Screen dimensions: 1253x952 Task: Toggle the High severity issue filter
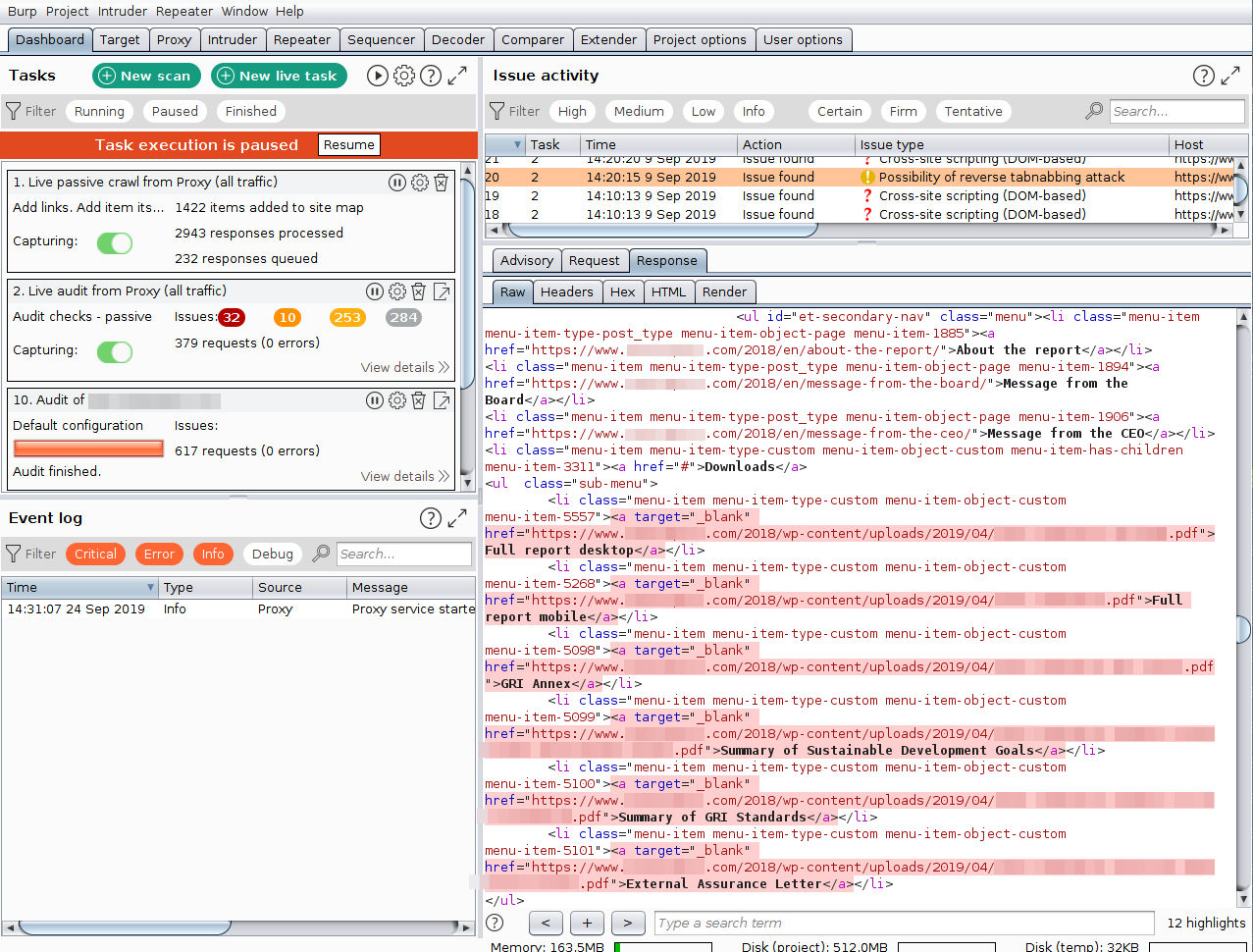pos(572,111)
